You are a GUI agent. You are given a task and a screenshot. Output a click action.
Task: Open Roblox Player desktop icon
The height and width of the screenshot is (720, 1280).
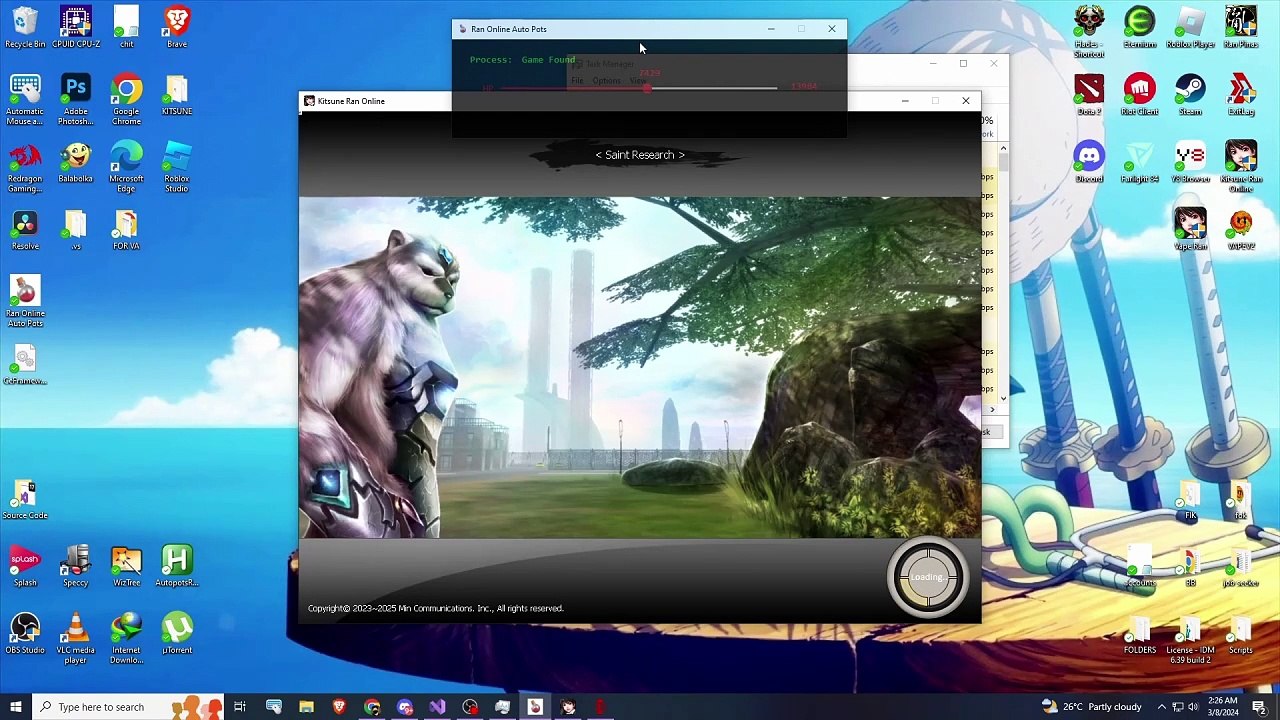[1190, 27]
